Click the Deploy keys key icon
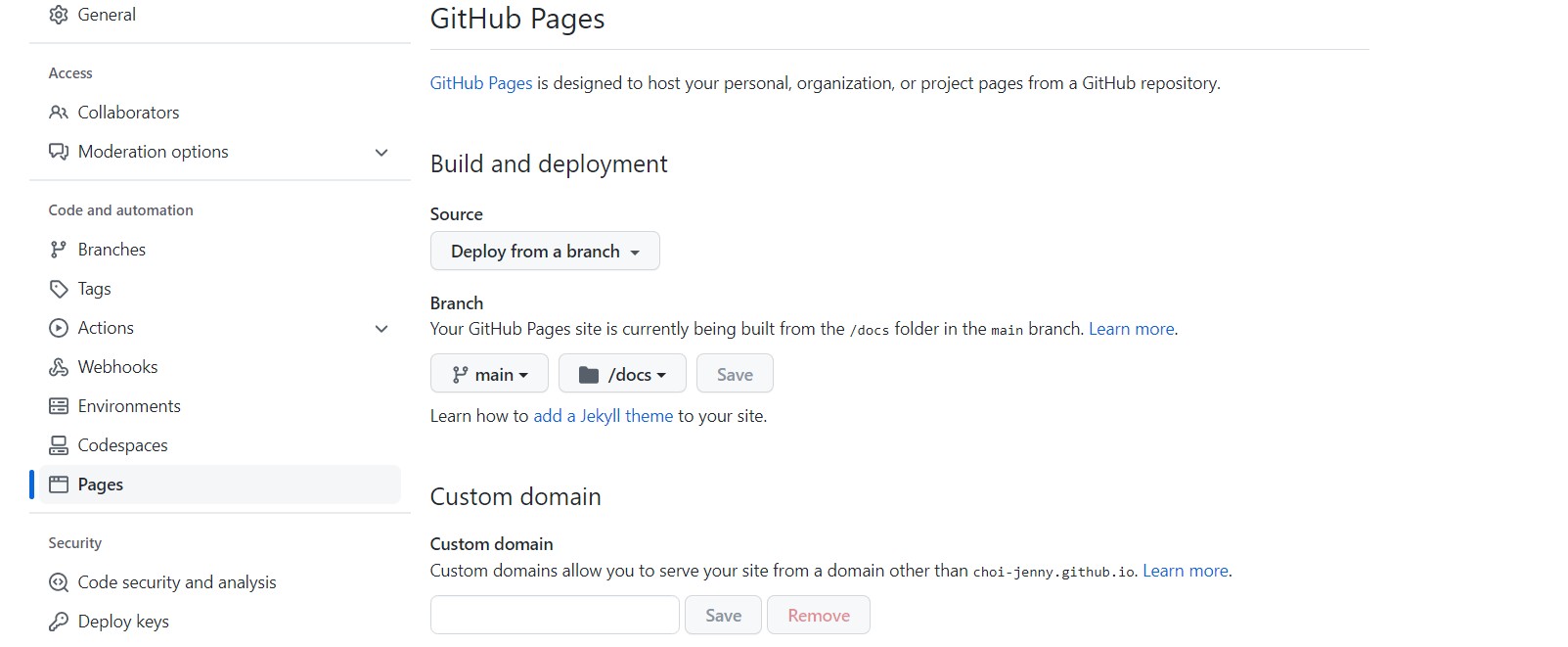 click(x=59, y=622)
